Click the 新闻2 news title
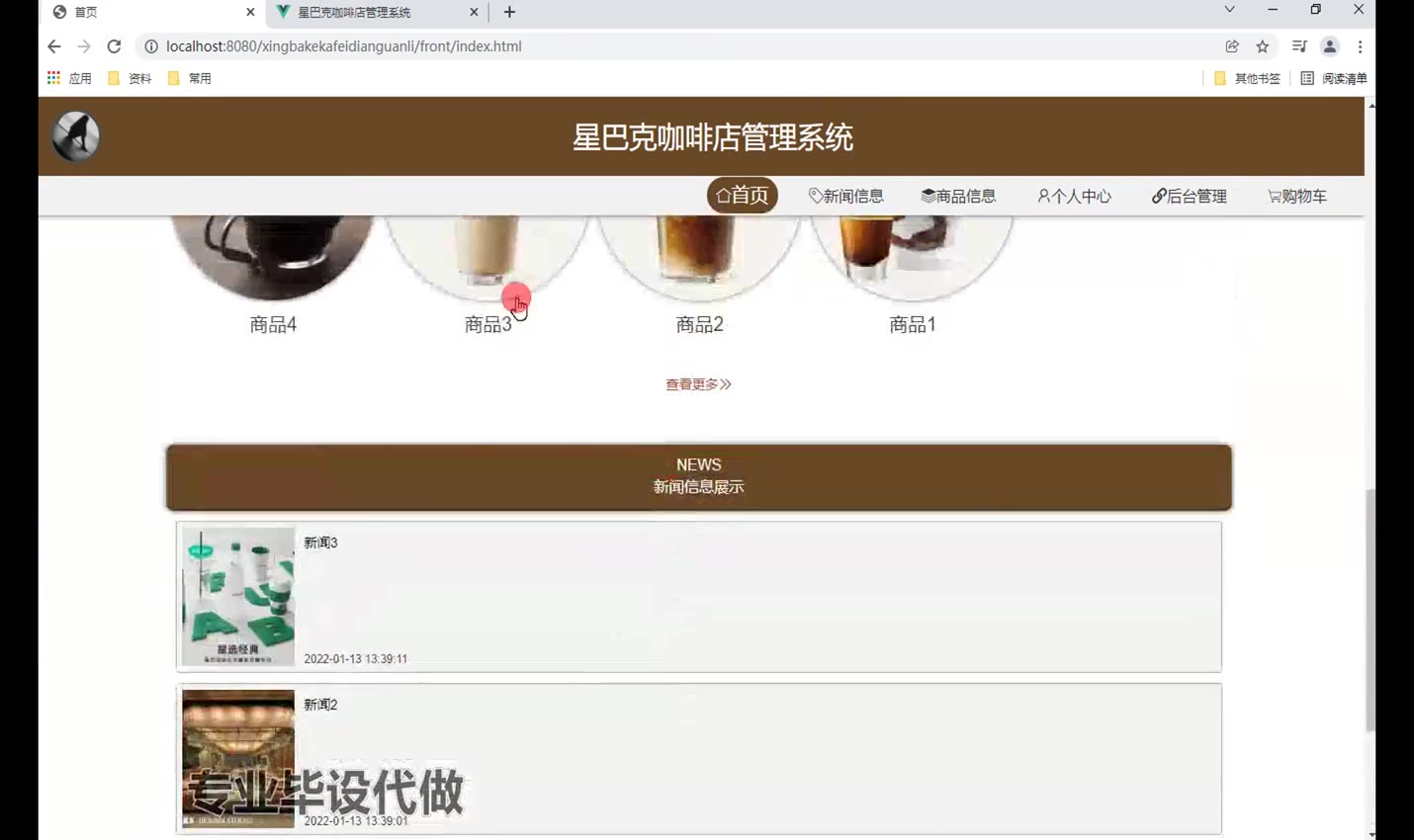 coord(320,705)
